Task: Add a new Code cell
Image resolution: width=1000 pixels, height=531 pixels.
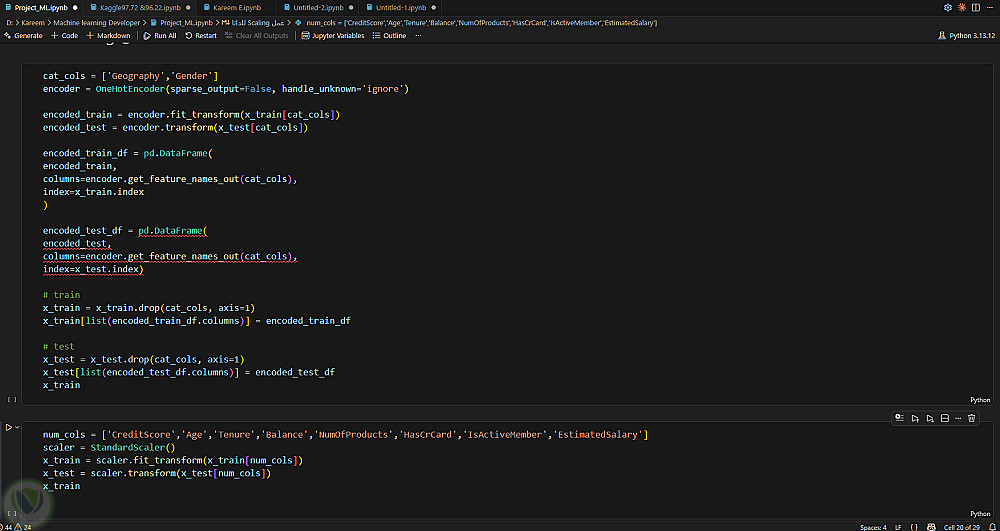Action: pyautogui.click(x=64, y=36)
